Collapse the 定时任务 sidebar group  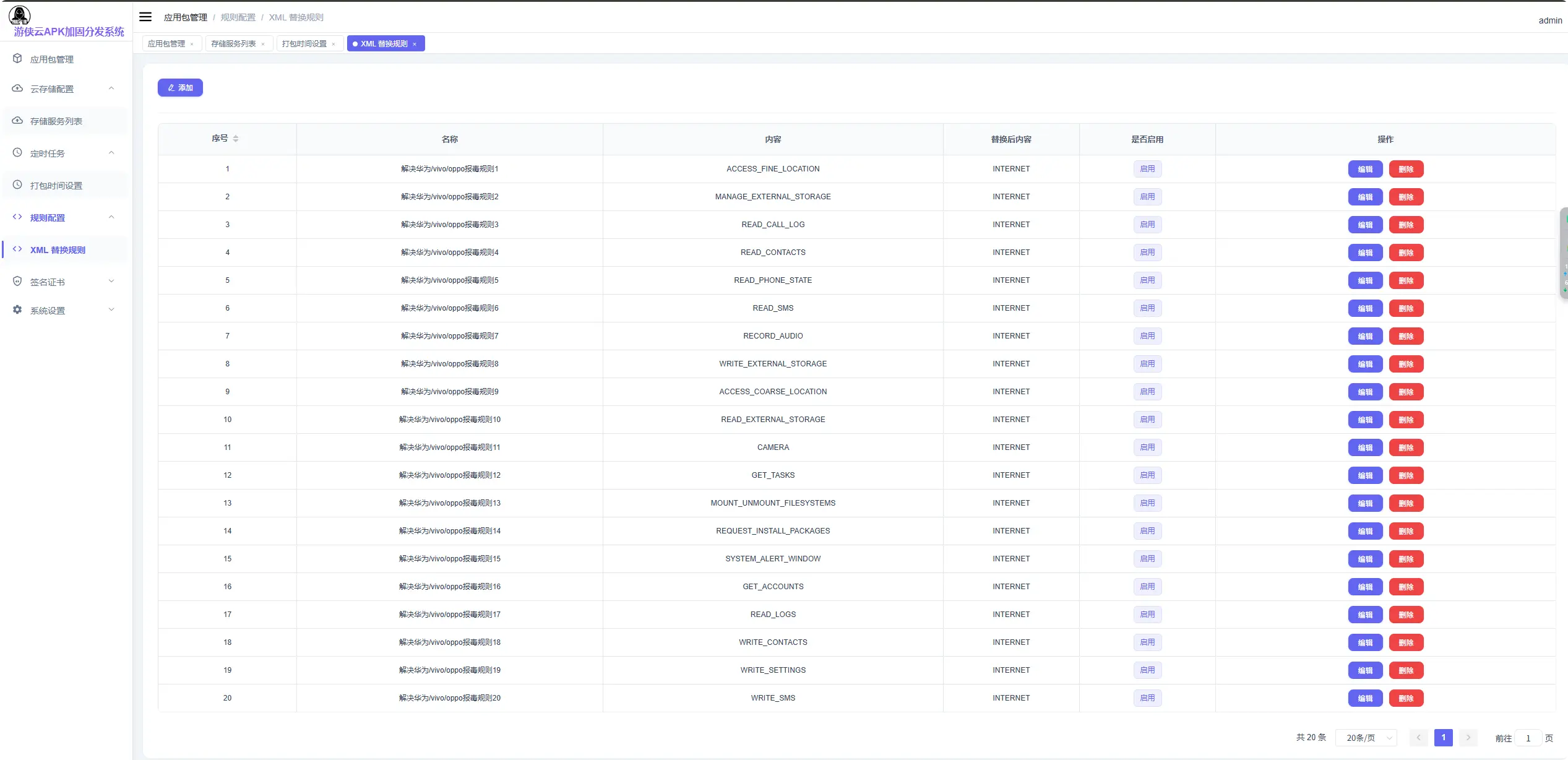point(111,153)
